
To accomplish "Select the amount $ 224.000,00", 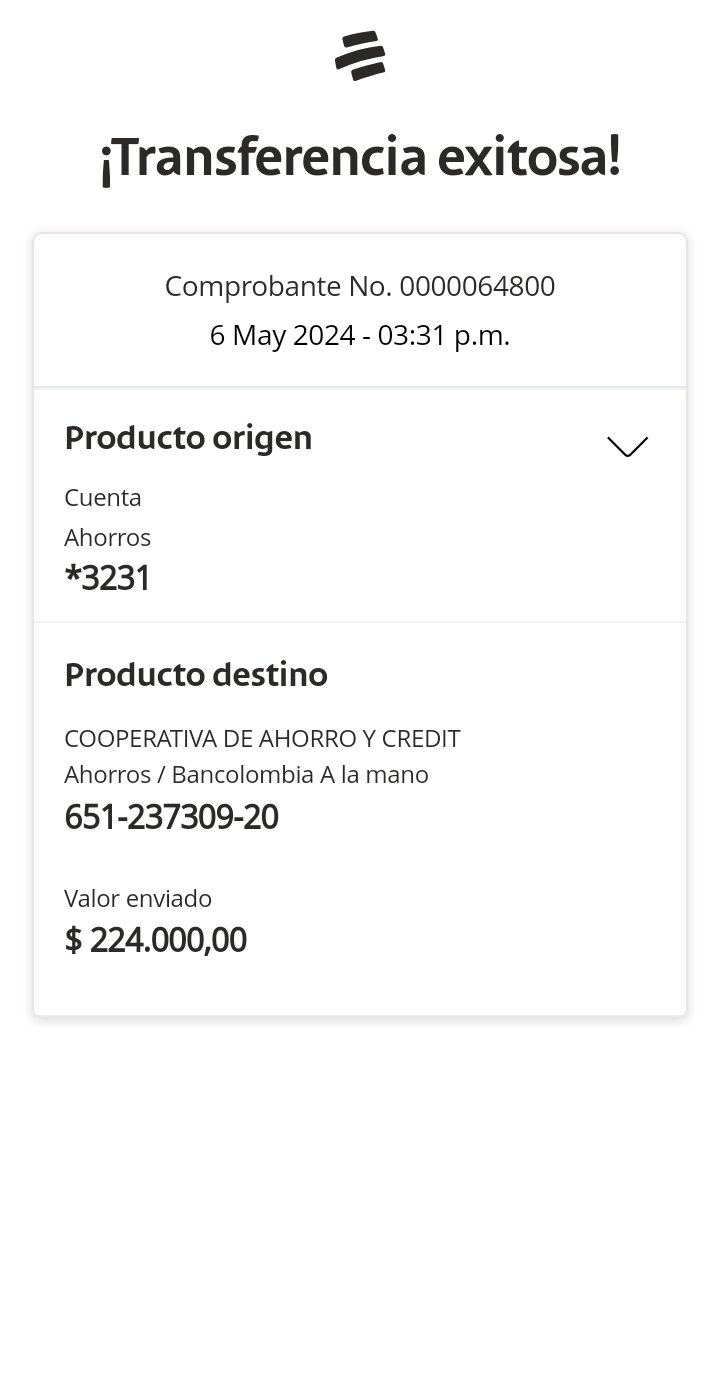I will [155, 940].
